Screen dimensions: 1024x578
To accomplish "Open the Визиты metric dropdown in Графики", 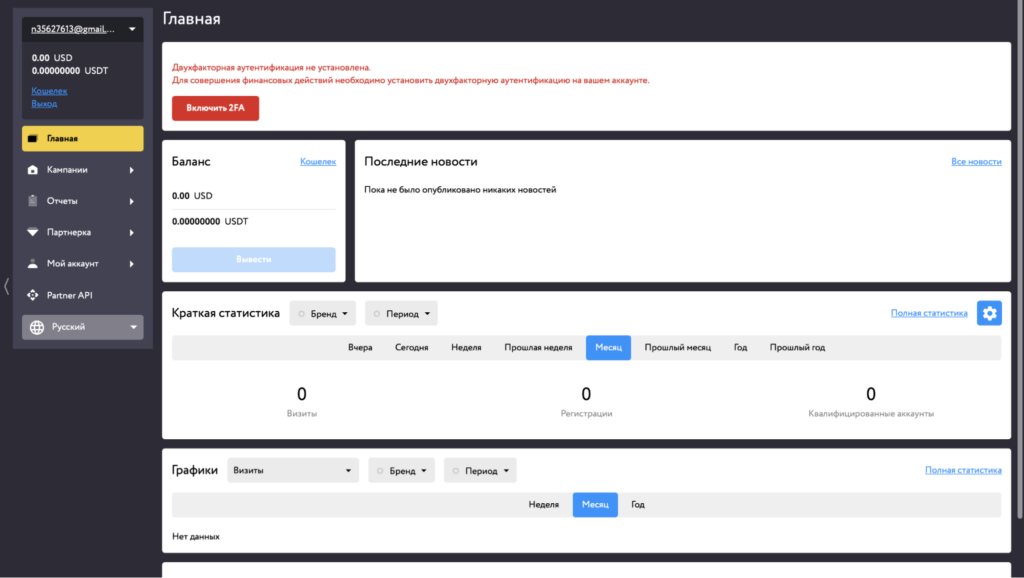I will [293, 470].
